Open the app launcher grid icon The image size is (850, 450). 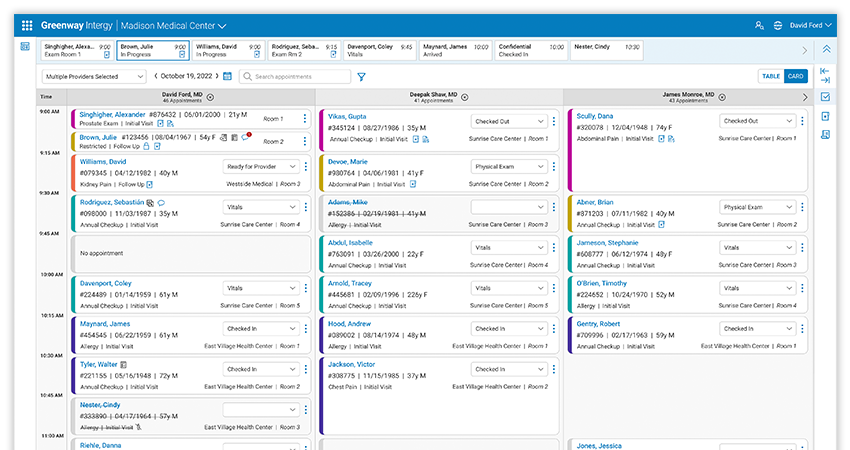click(27, 25)
